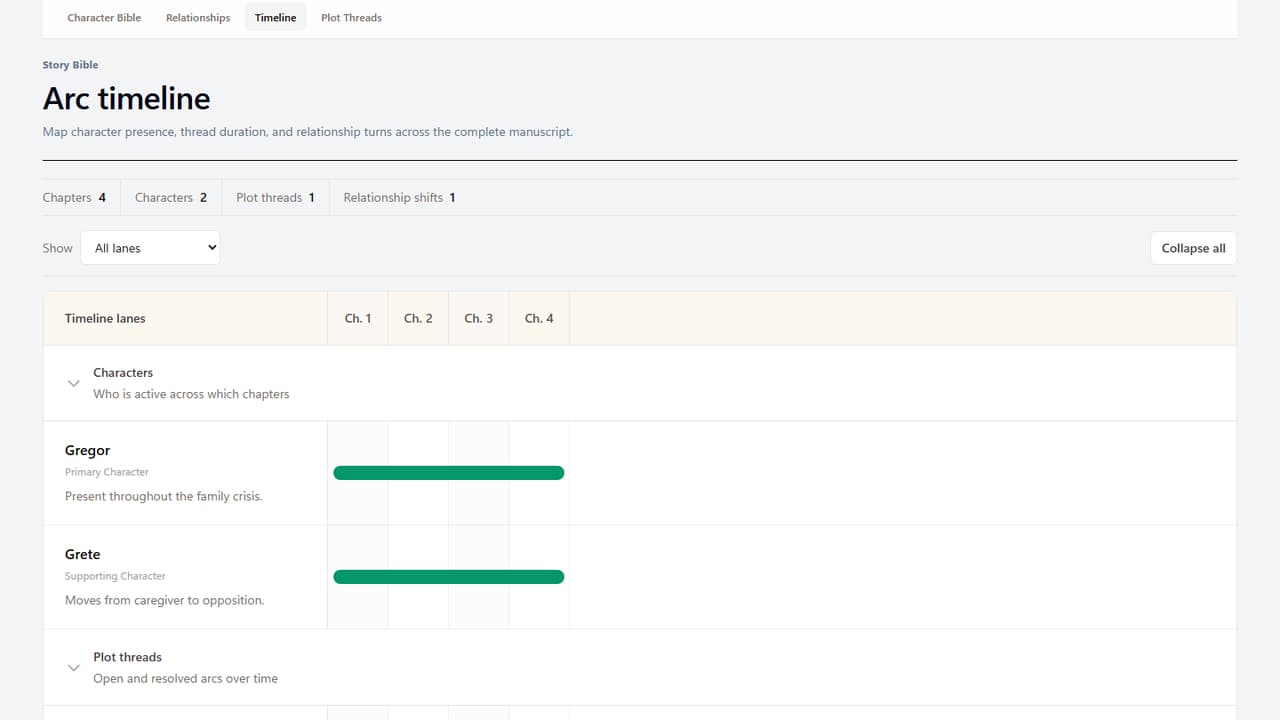
Task: Click Grete's green presence bar
Action: click(449, 577)
